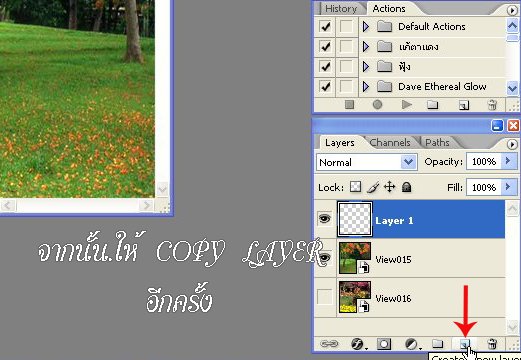Switch to the History tab
The image size is (521, 360).
341,9
